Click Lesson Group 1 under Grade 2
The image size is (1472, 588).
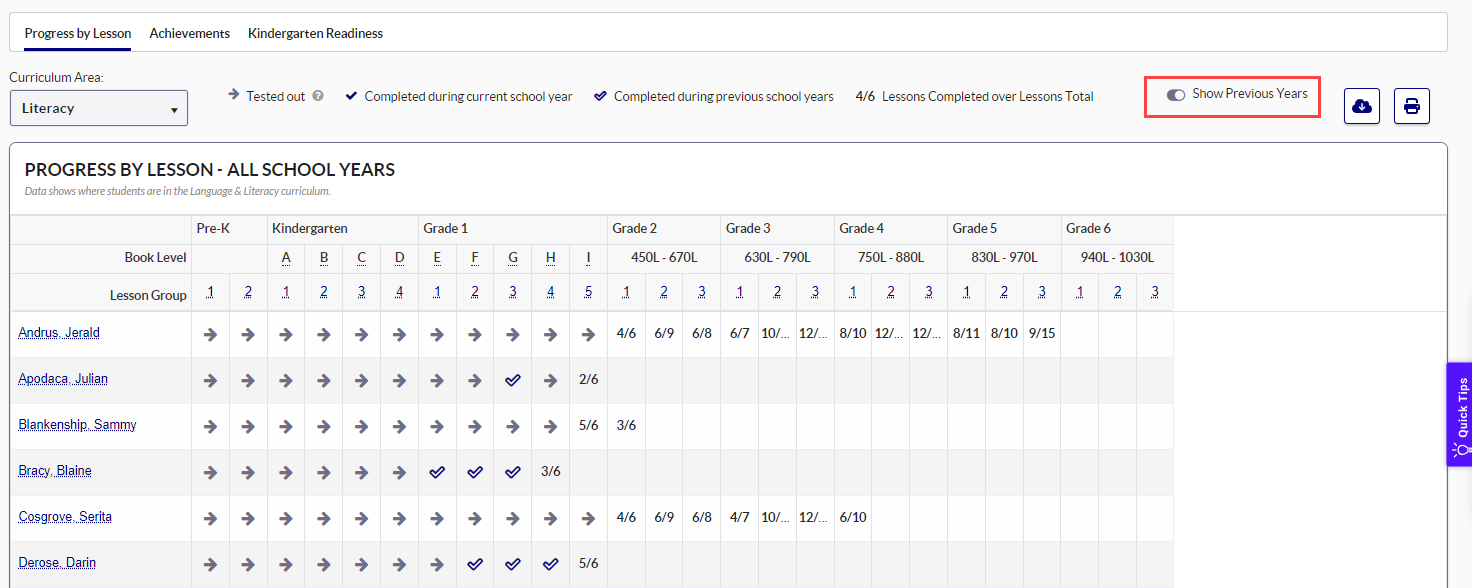[x=626, y=293]
